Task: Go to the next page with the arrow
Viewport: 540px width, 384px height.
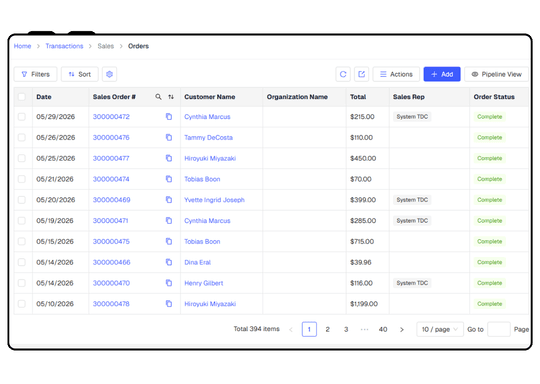Action: click(x=402, y=329)
